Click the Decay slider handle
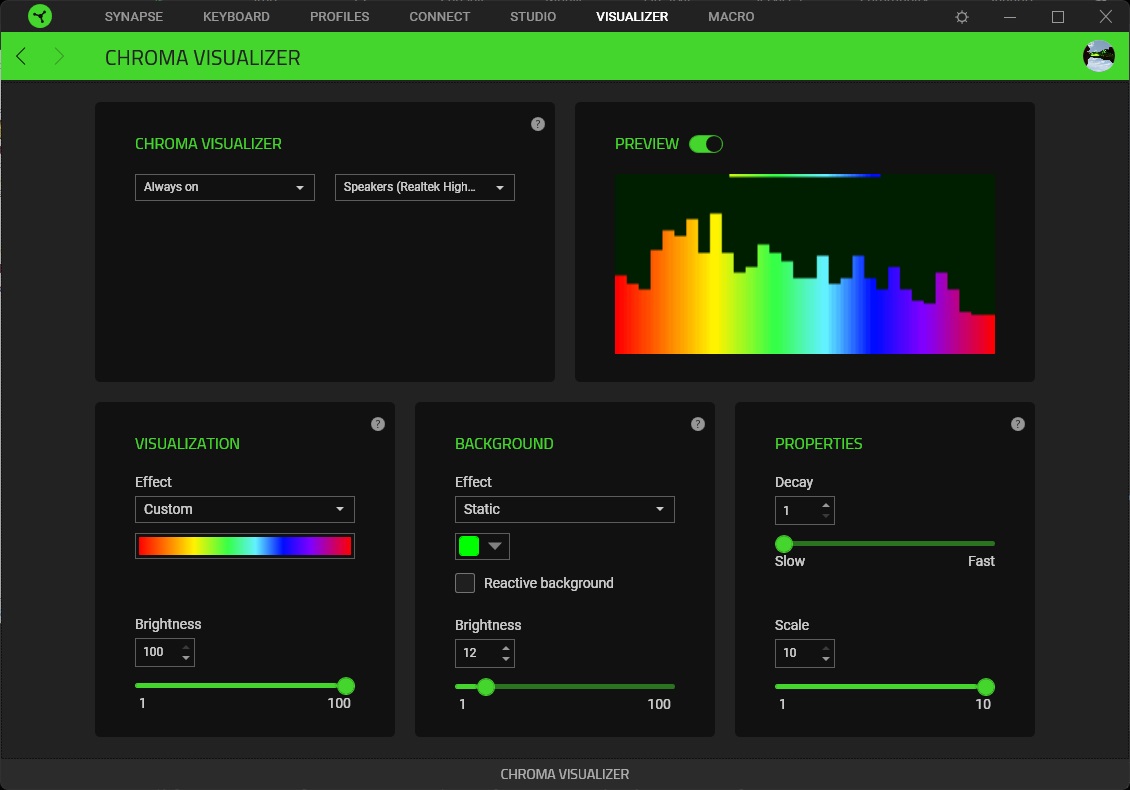Image resolution: width=1130 pixels, height=790 pixels. tap(784, 543)
